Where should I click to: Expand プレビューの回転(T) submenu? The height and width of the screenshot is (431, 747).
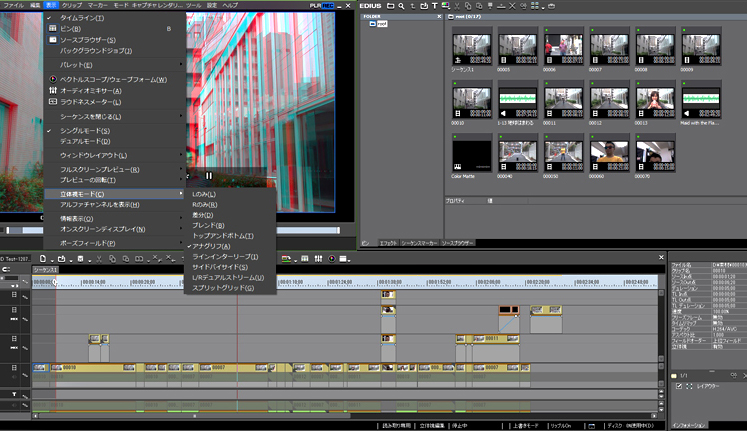coord(114,180)
